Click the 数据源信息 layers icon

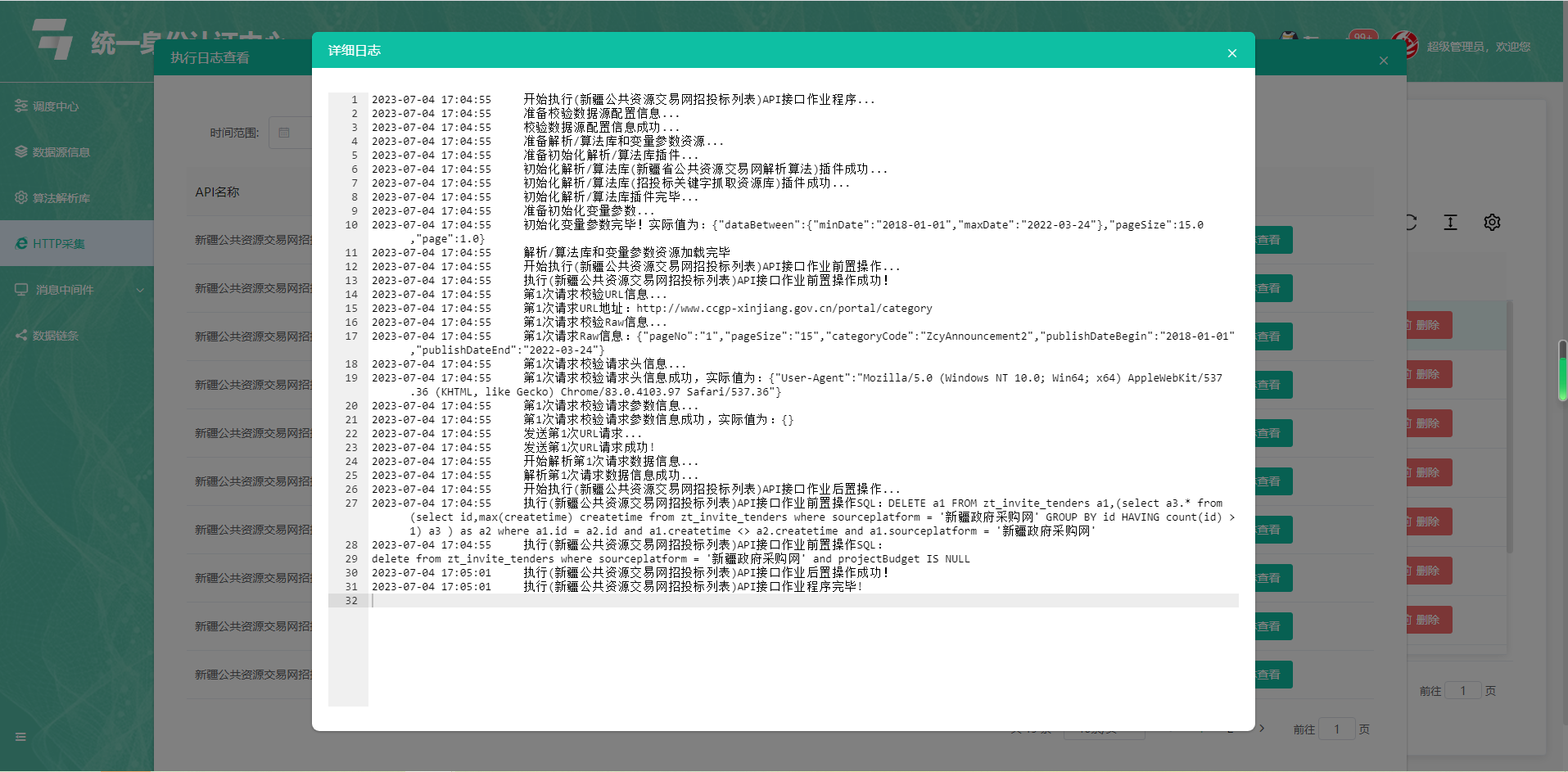coord(21,151)
